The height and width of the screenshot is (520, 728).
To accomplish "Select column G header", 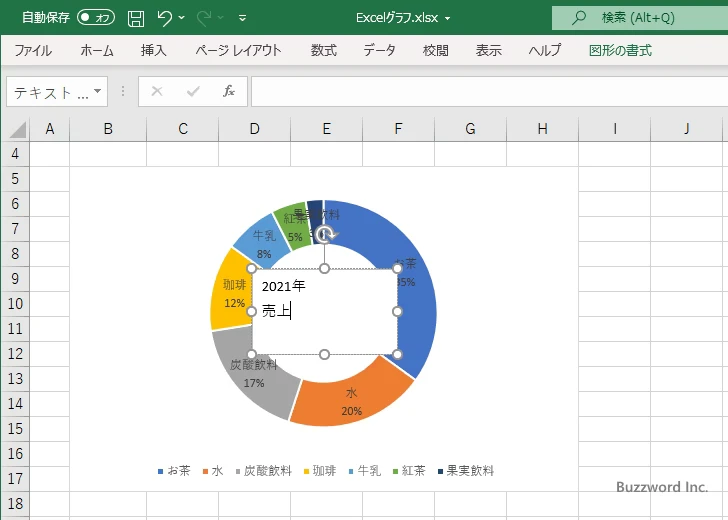I will click(470, 129).
